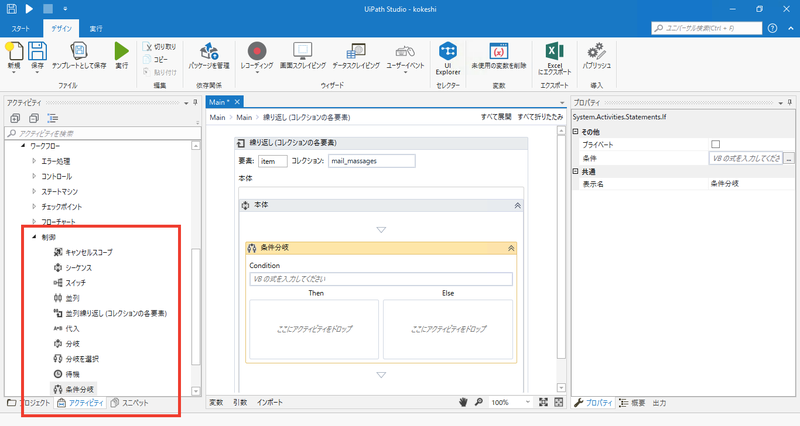Select 分岐を選択 activity

point(77,359)
